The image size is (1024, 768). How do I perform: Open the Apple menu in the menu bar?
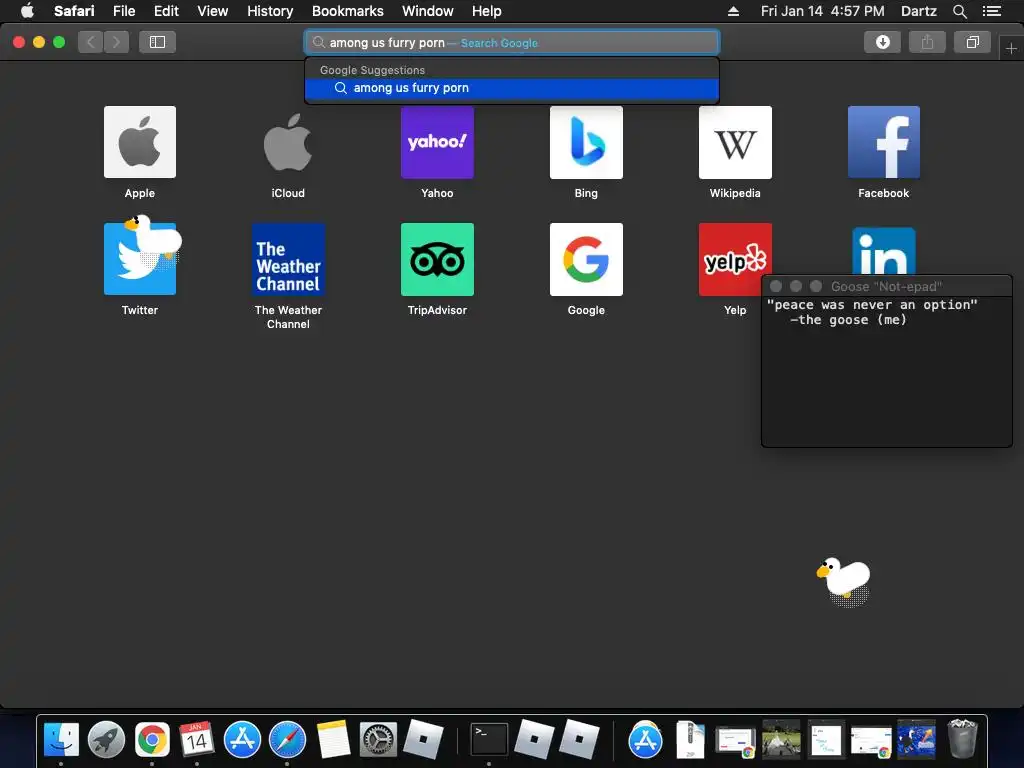click(27, 11)
